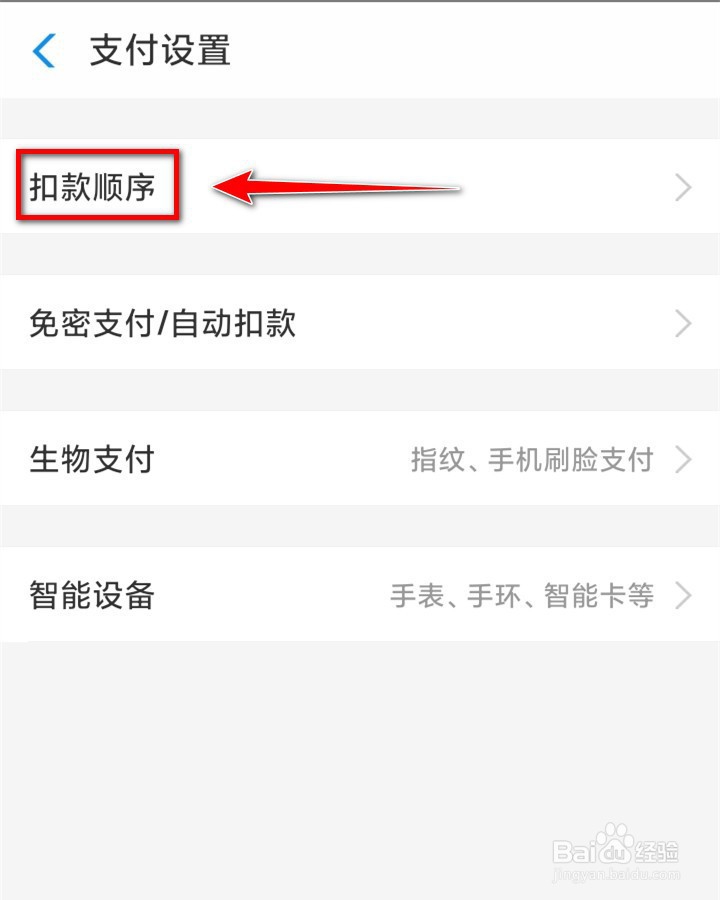Open 免密支付/自动扣款 settings
720x900 pixels.
pos(360,322)
